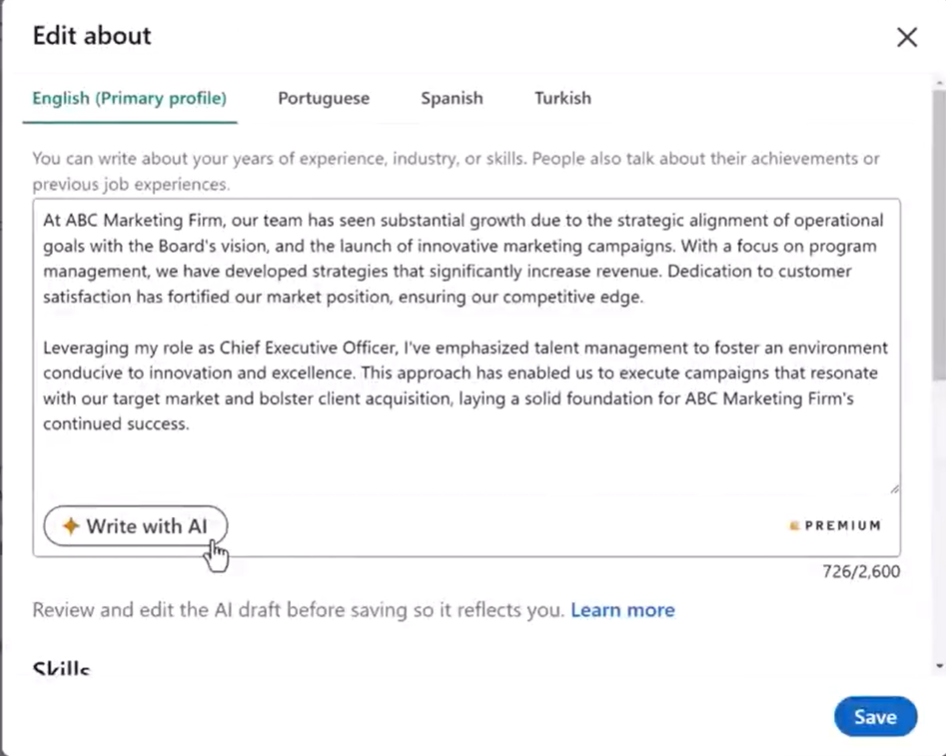Click the Skills section heading
The height and width of the screenshot is (756, 946).
pos(60,668)
